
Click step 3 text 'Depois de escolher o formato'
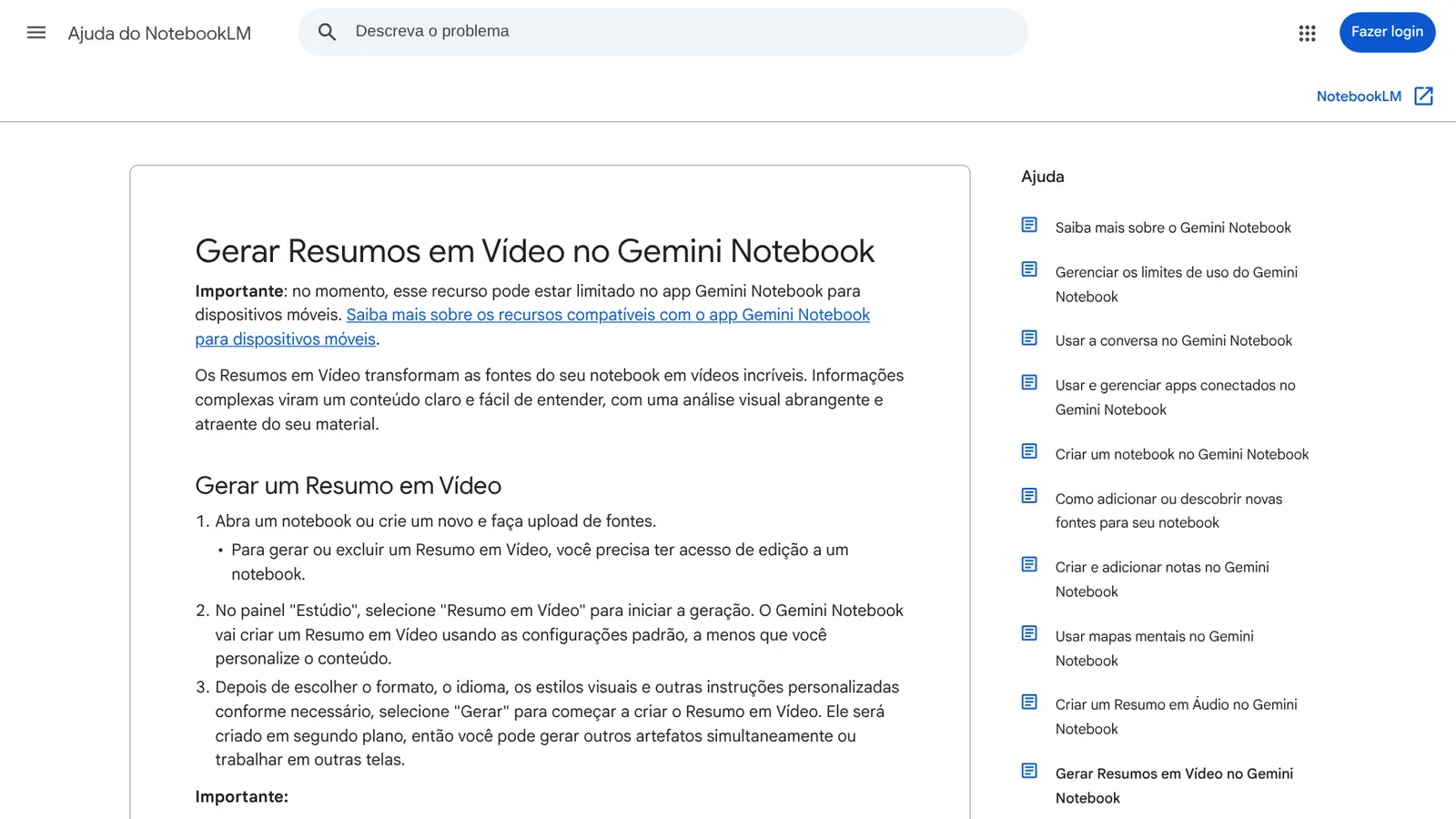(557, 723)
